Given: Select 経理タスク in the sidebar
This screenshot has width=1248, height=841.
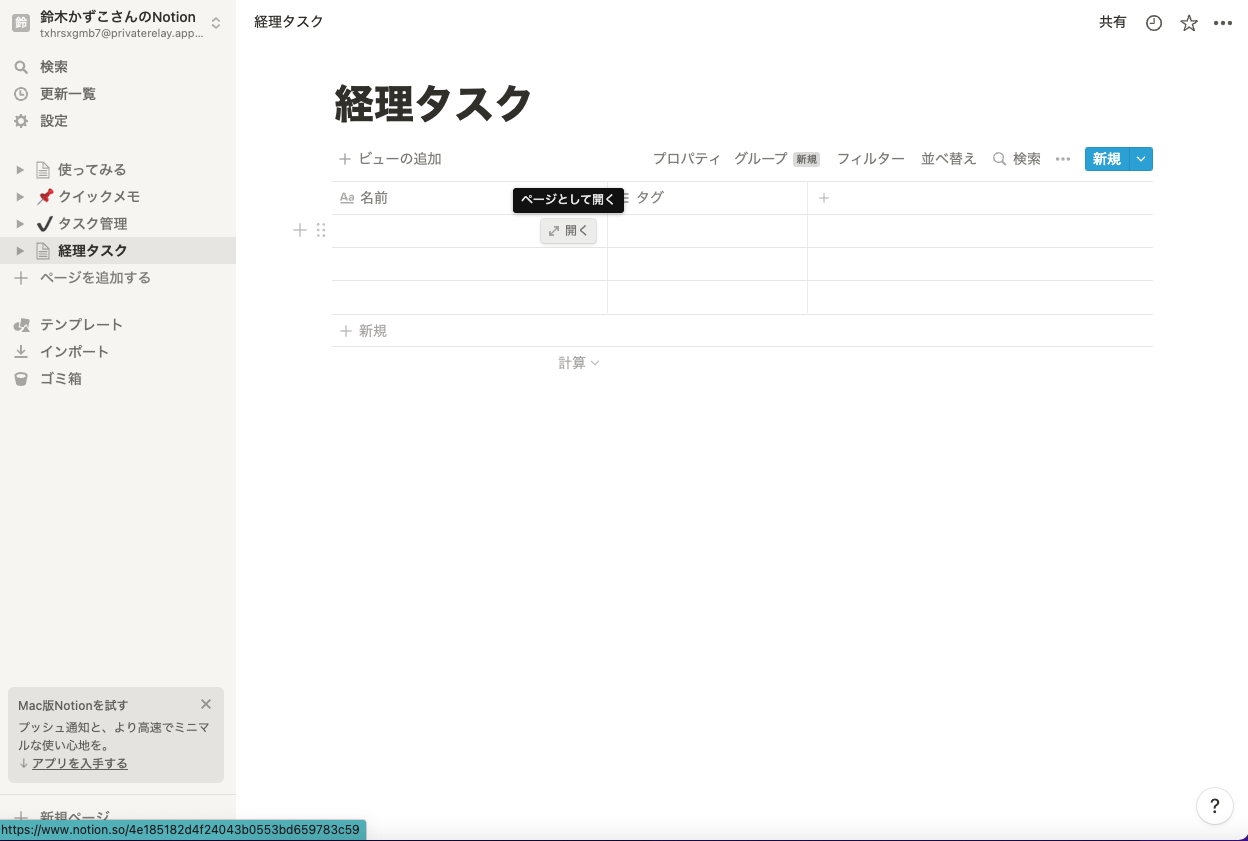Looking at the screenshot, I should pos(92,251).
